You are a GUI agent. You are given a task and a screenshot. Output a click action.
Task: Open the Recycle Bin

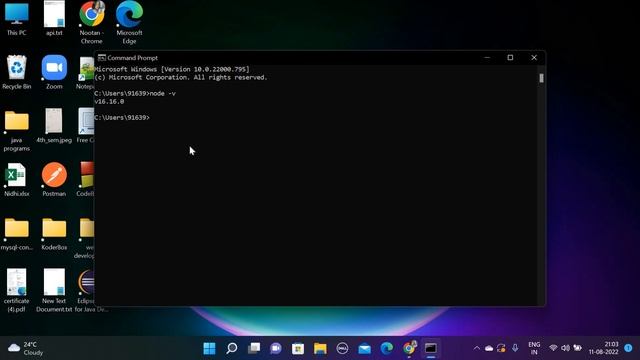coord(17,72)
